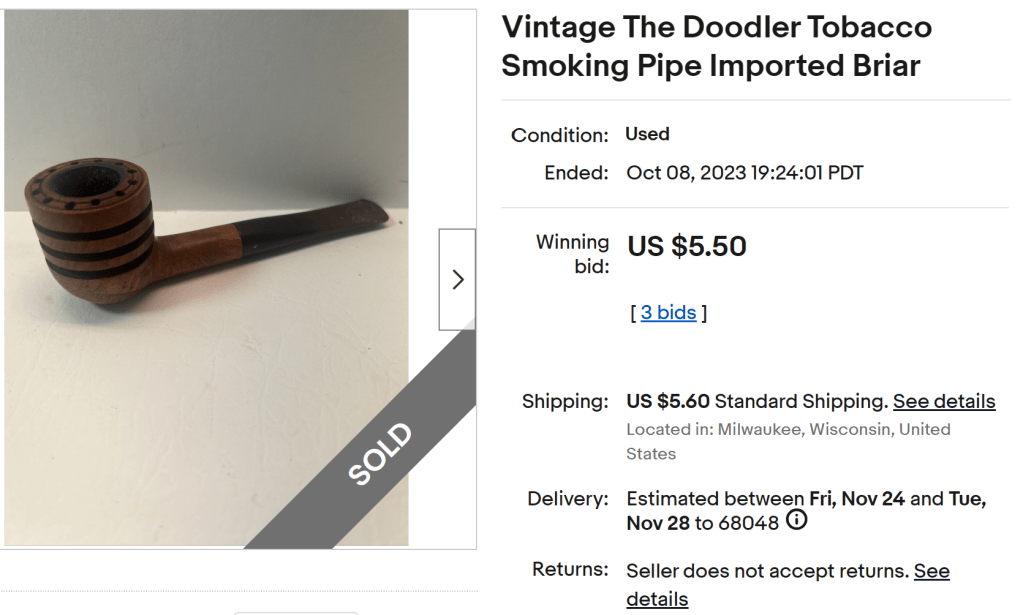1023x615 pixels.
Task: Click the Seller does not accept returns text
Action: [x=767, y=572]
